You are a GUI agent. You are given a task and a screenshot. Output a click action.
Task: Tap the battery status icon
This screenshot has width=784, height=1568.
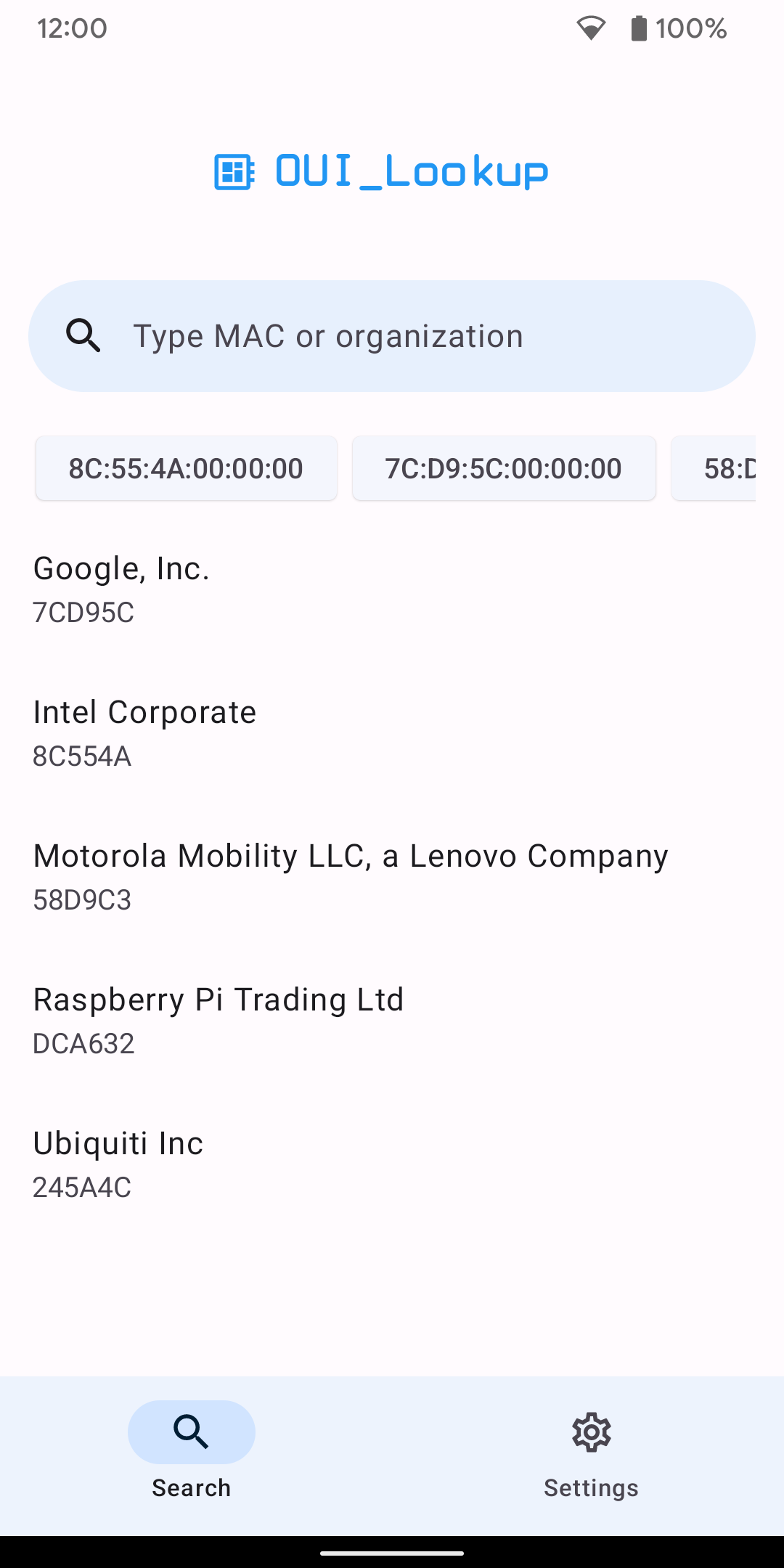(x=639, y=28)
